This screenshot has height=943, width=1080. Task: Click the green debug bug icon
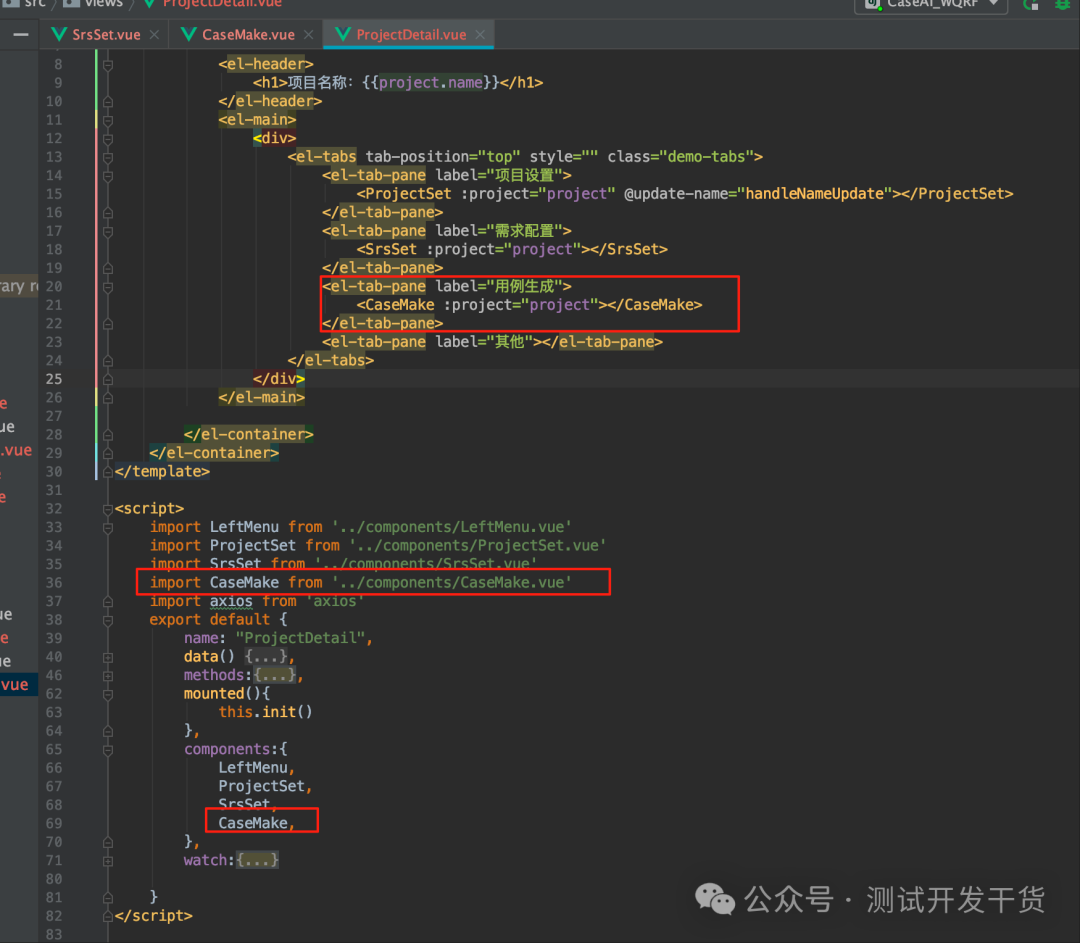click(x=1062, y=4)
